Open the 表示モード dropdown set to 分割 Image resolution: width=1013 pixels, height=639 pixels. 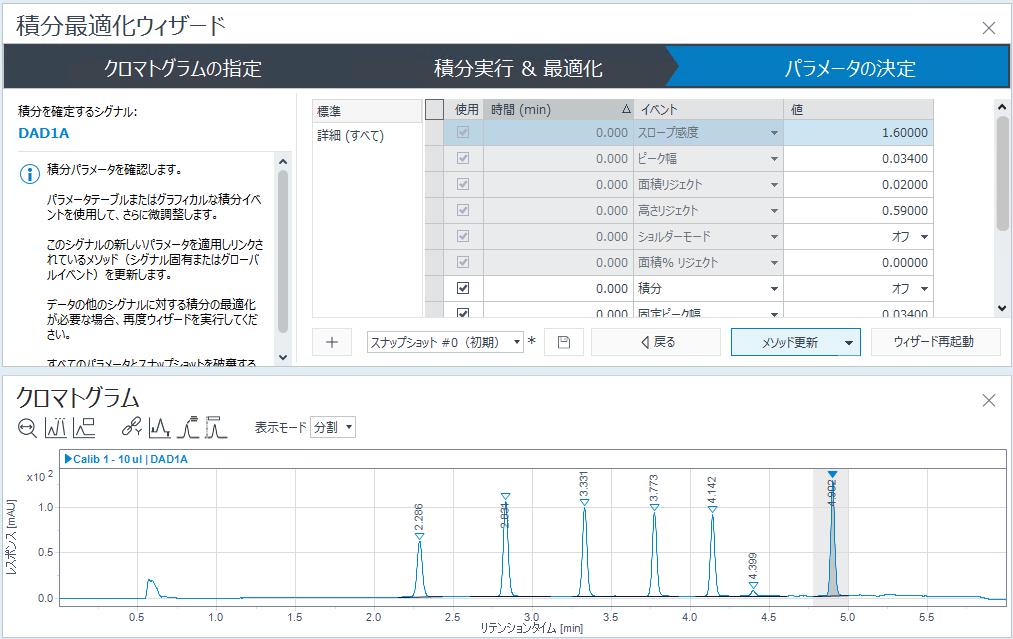[333, 427]
